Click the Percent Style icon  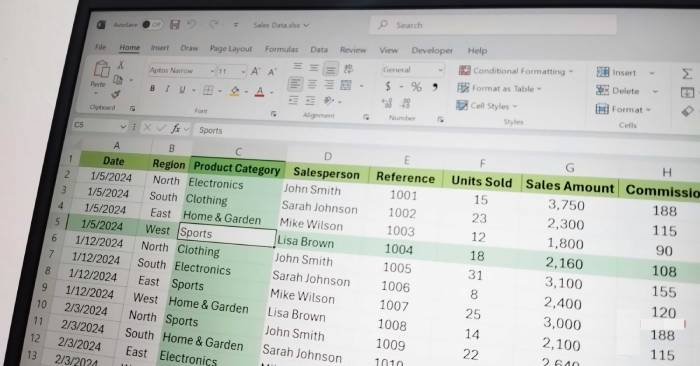(416, 87)
